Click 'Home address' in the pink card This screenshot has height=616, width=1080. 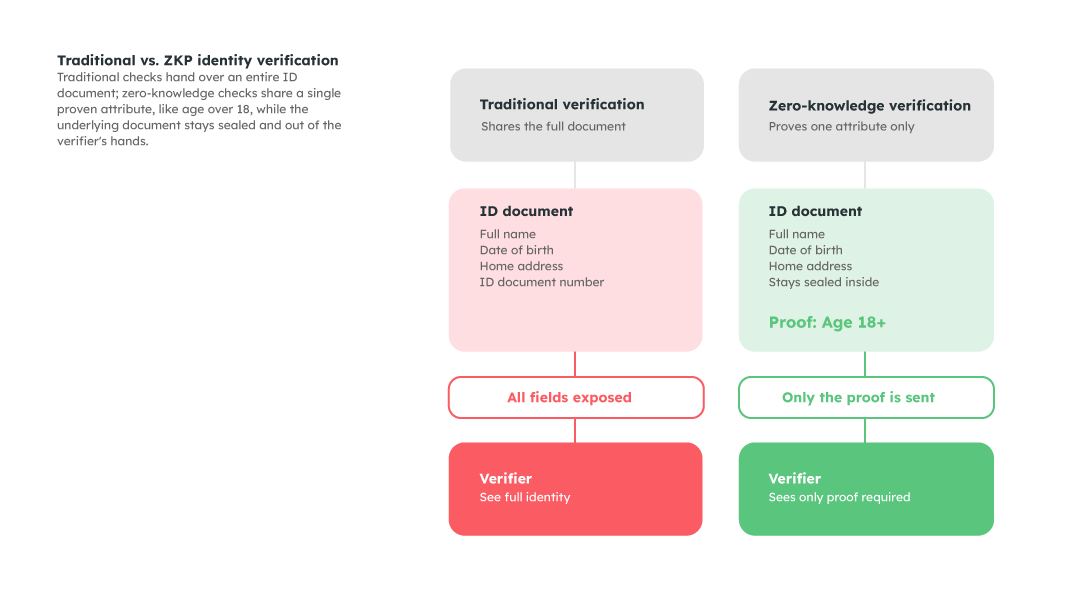click(x=521, y=266)
